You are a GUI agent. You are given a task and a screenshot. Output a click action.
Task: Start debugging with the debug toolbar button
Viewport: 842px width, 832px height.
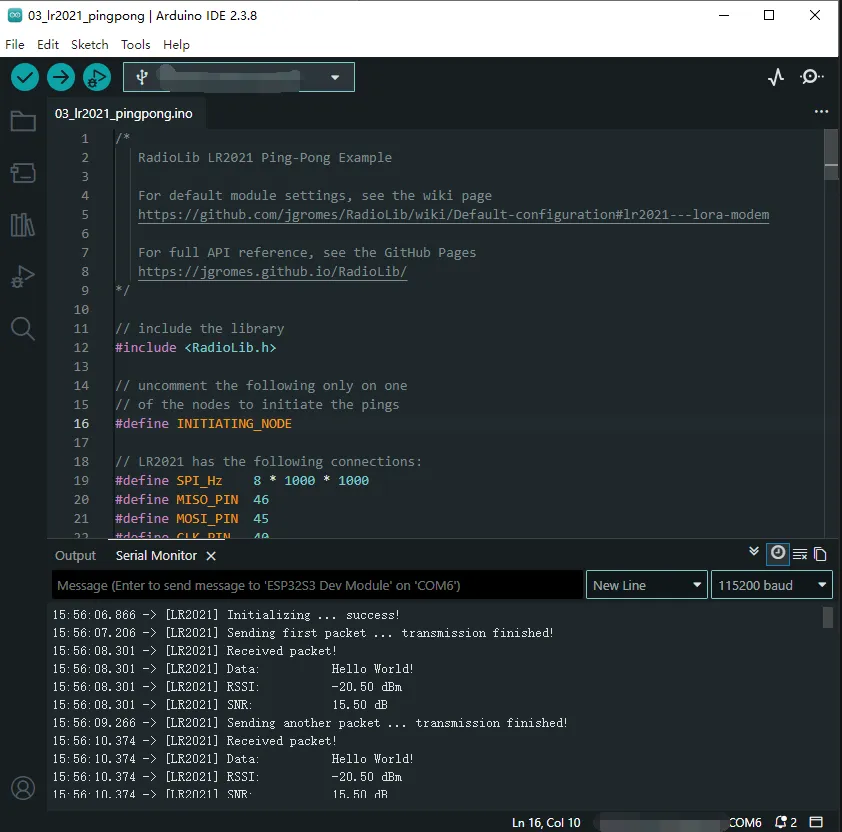[97, 77]
